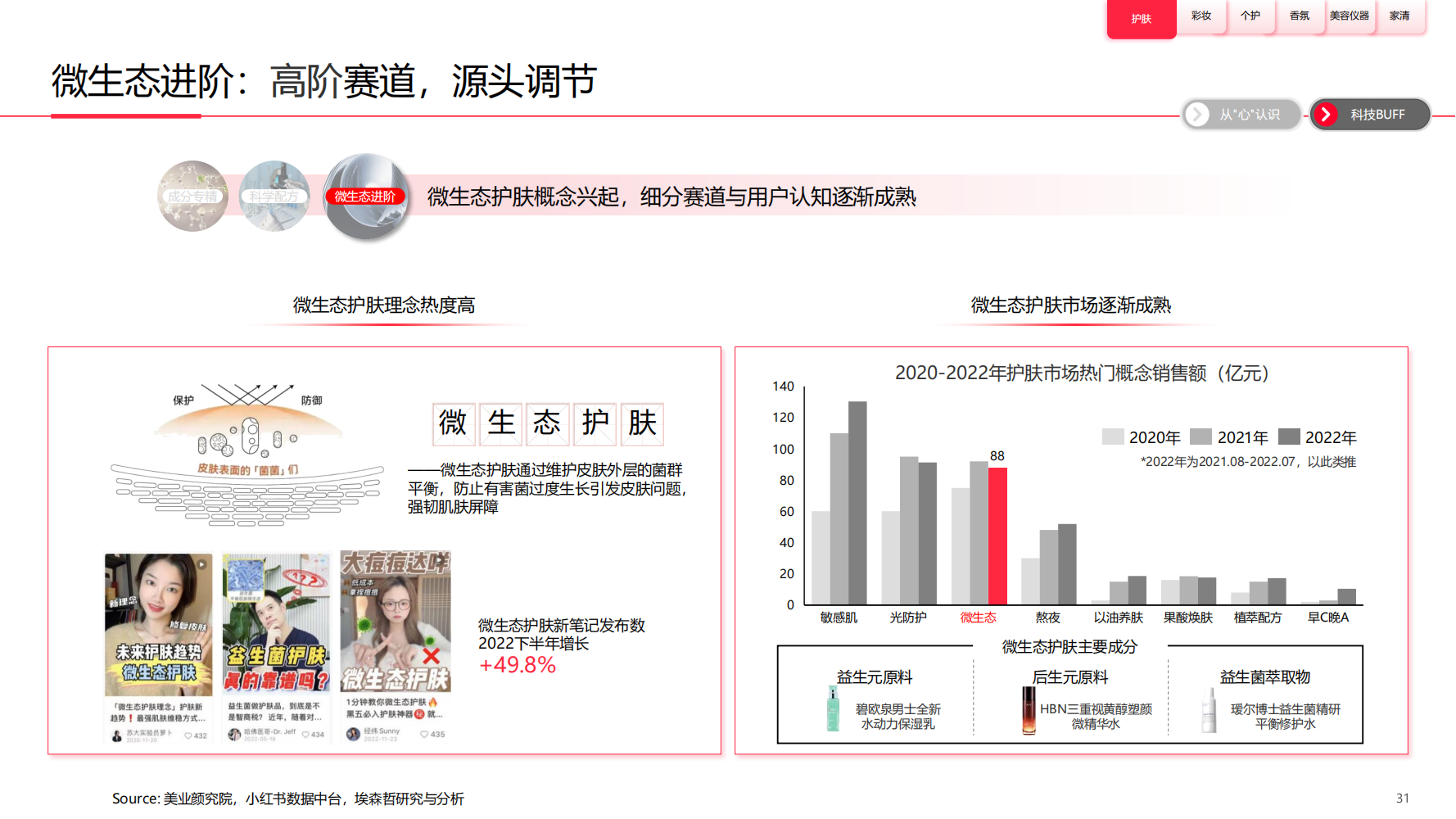1456x819 pixels.
Task: Click the 2022年 legend color swatch
Action: click(x=1289, y=437)
